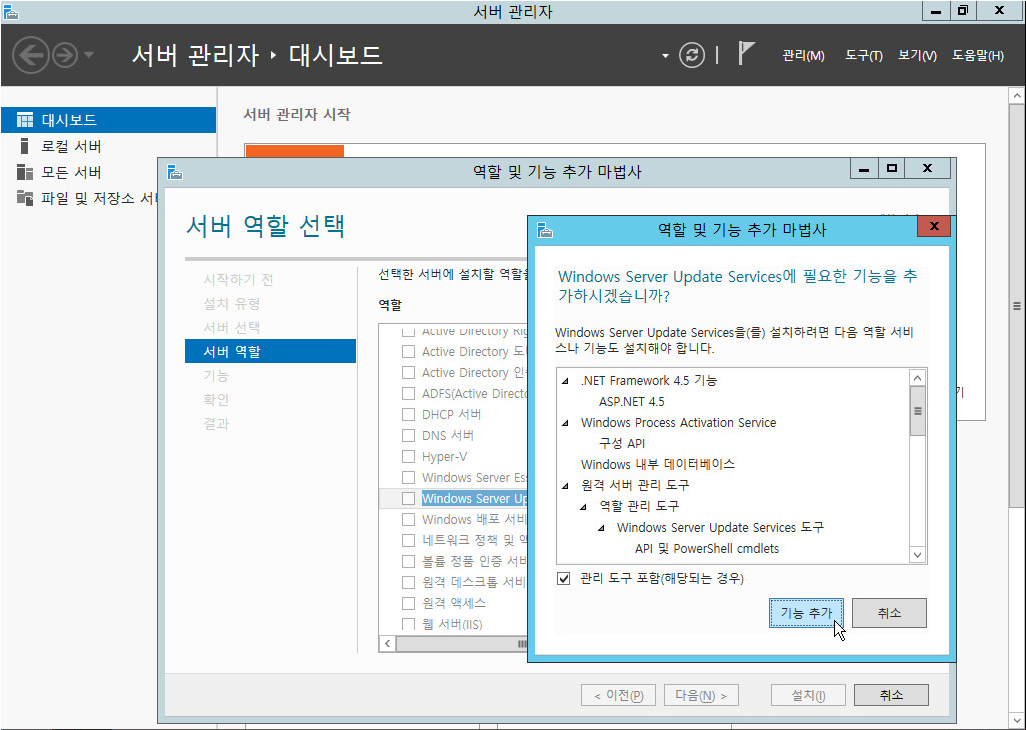Open the 도구(T) menu
This screenshot has width=1026, height=730.
pos(863,56)
